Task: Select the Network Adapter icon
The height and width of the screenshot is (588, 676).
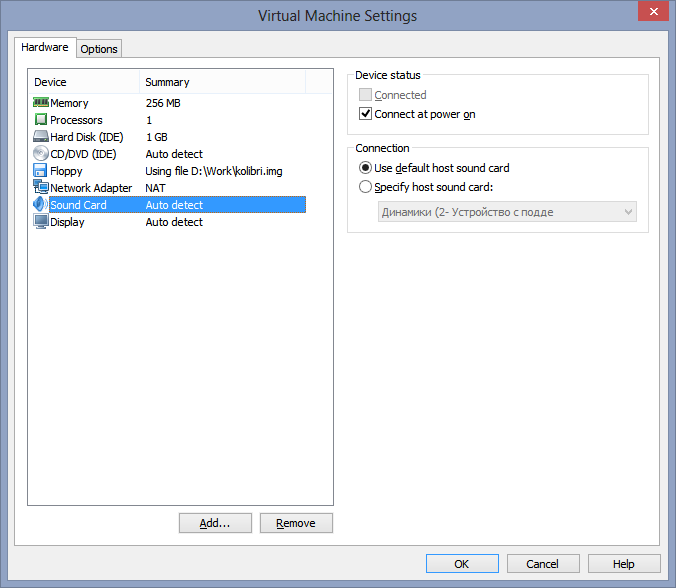Action: [x=41, y=188]
